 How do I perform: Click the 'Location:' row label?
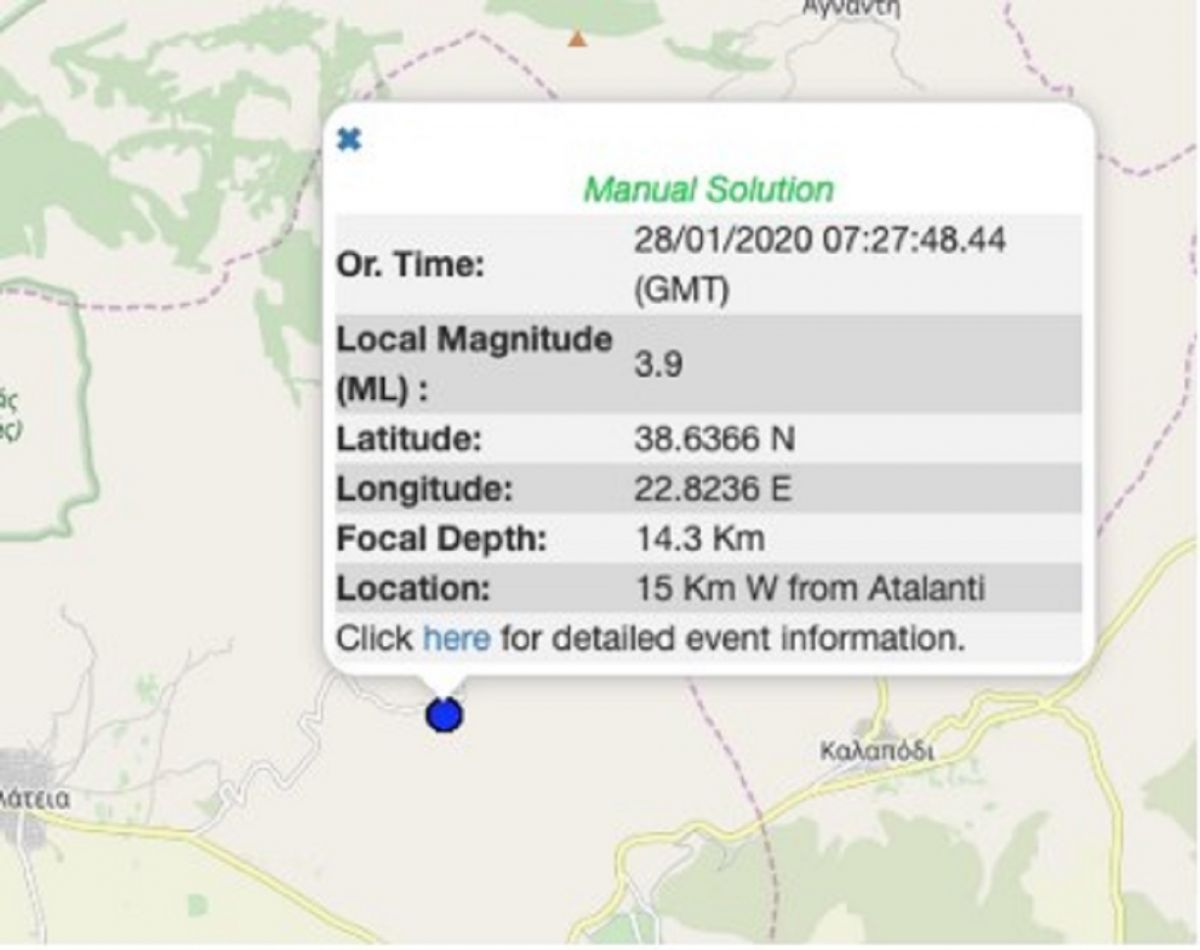tap(414, 588)
